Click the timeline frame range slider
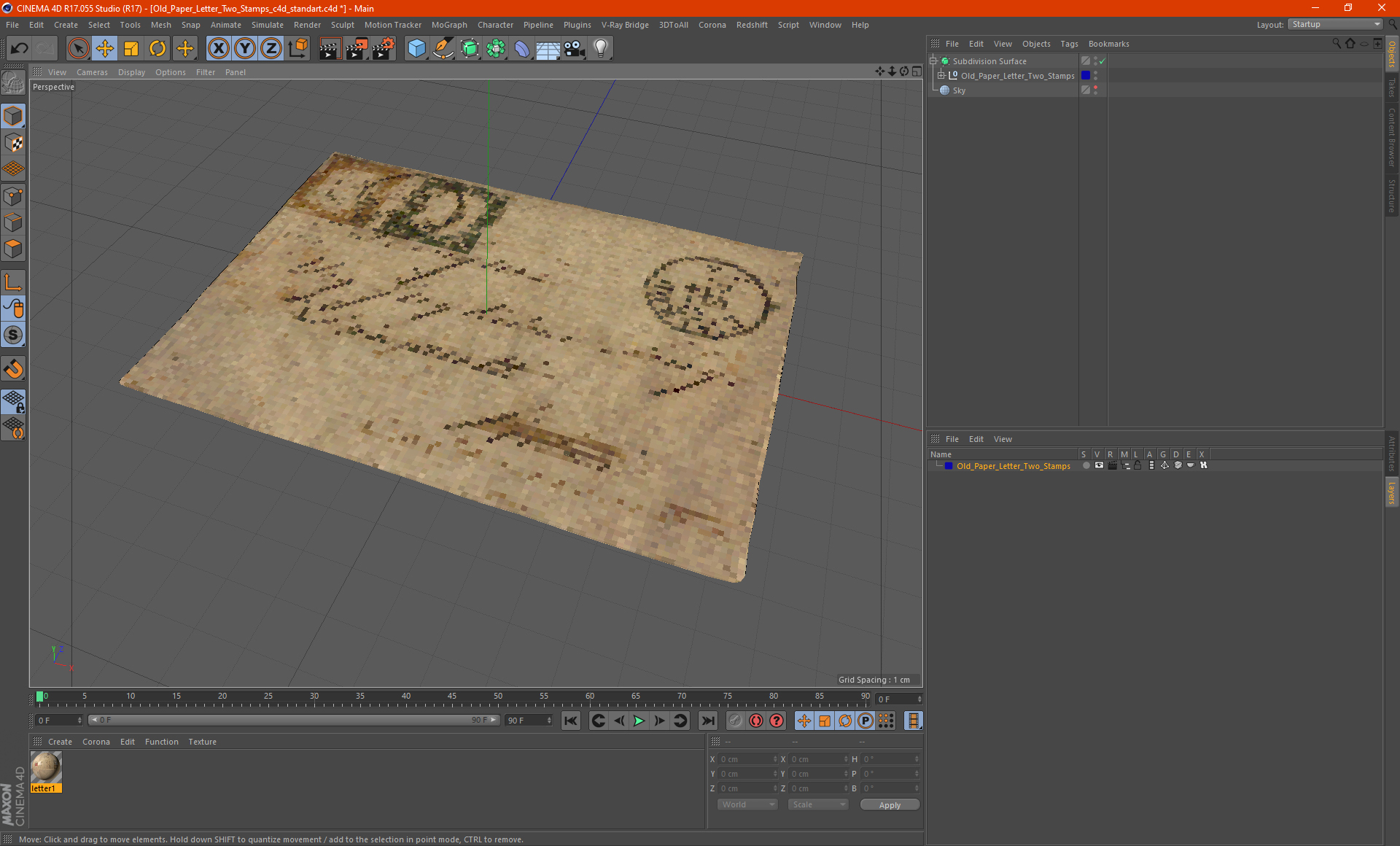This screenshot has width=1400, height=846. [294, 720]
